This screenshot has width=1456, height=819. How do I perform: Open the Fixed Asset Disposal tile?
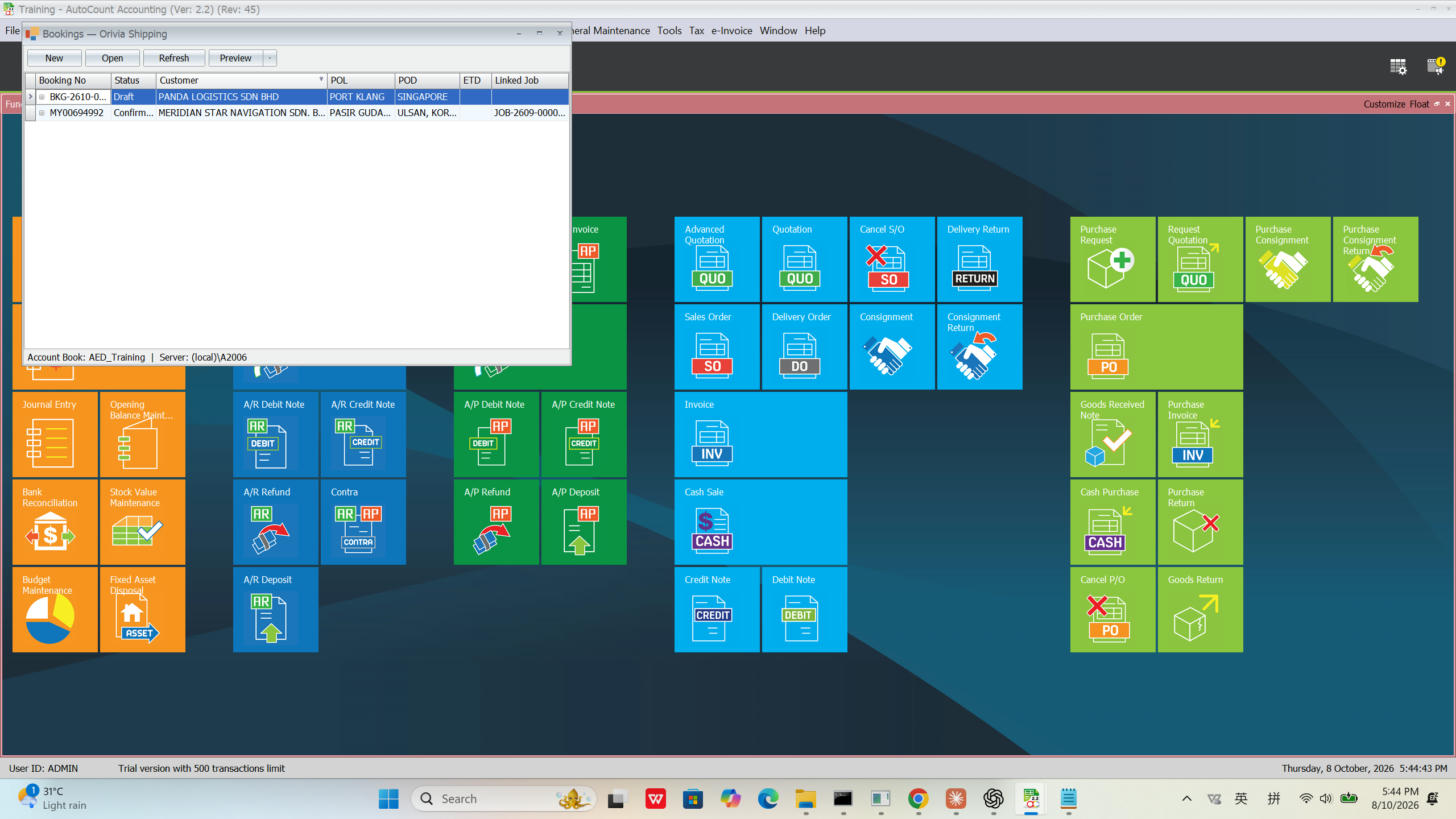pos(142,609)
